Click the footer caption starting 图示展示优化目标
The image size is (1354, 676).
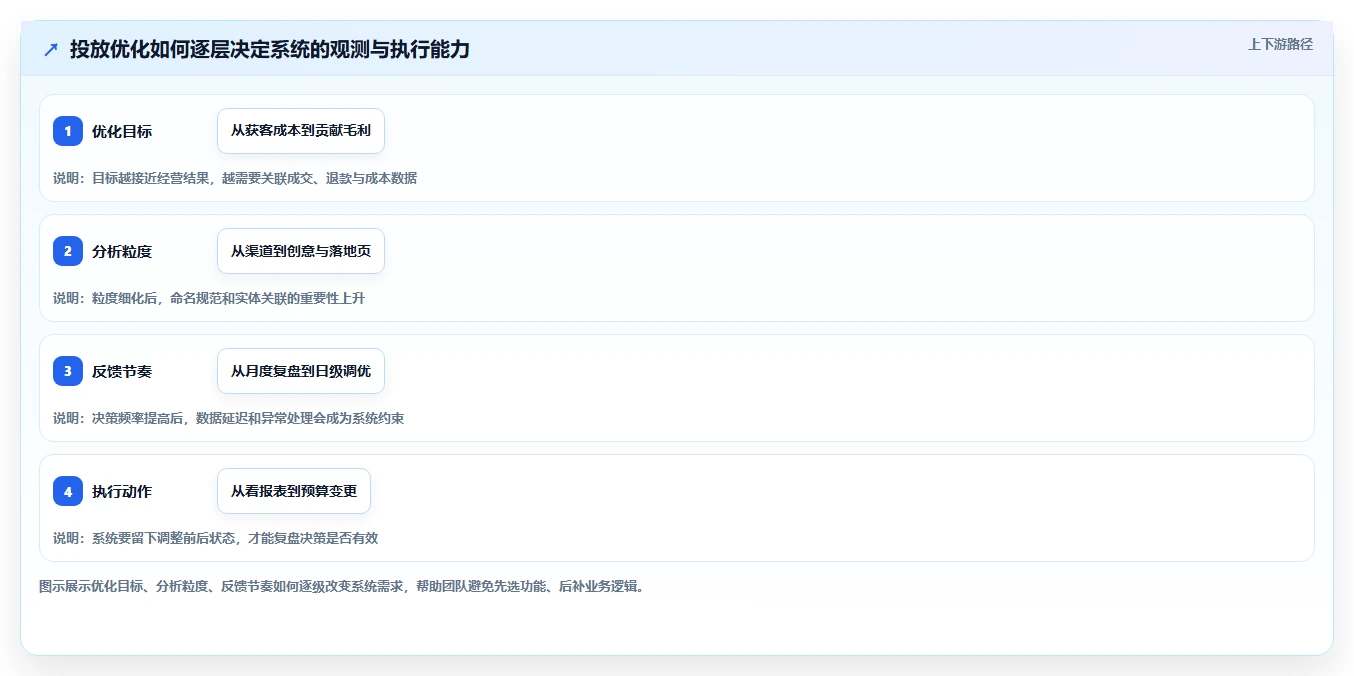tap(343, 586)
